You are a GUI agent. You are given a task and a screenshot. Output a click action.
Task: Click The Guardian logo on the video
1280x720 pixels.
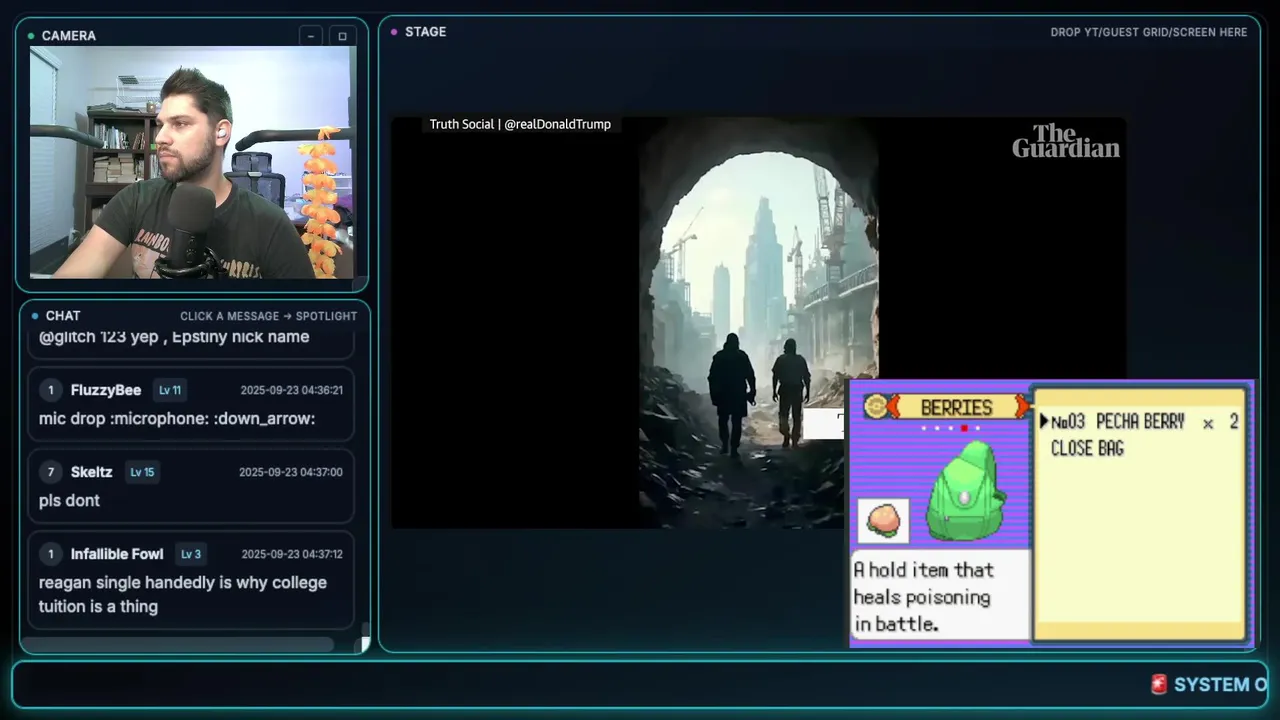click(1066, 141)
